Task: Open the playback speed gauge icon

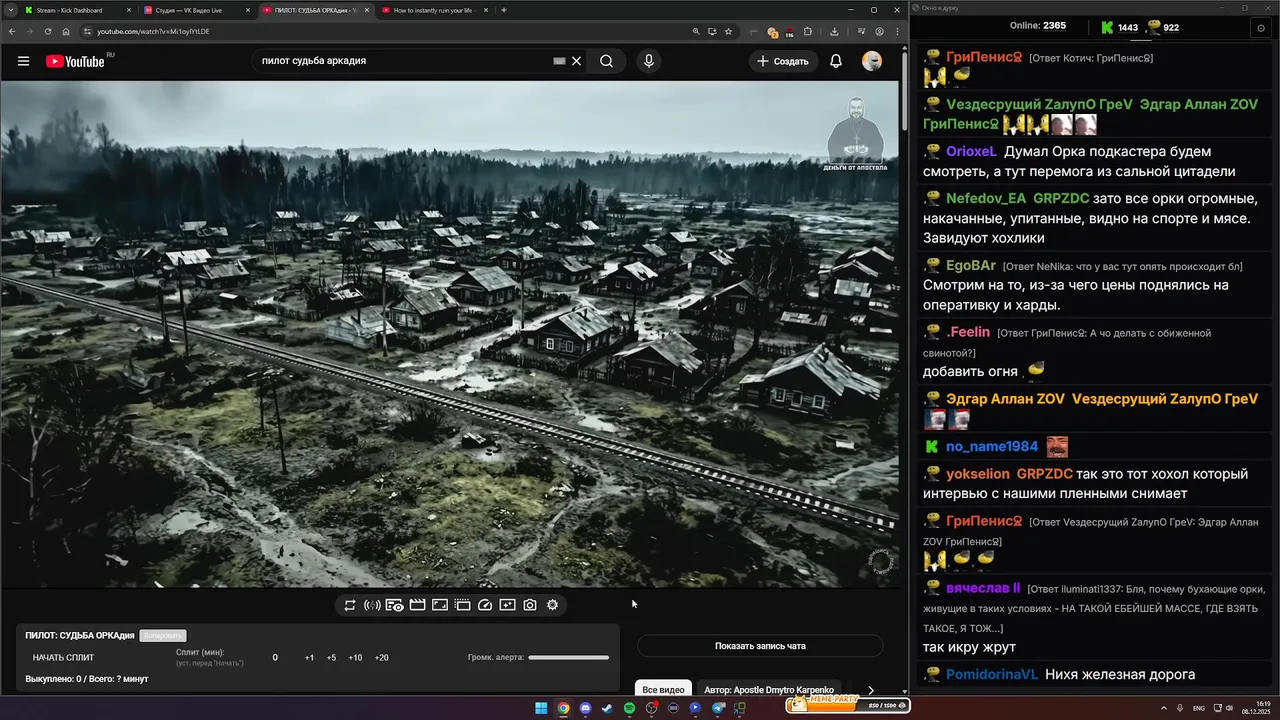Action: click(x=485, y=605)
